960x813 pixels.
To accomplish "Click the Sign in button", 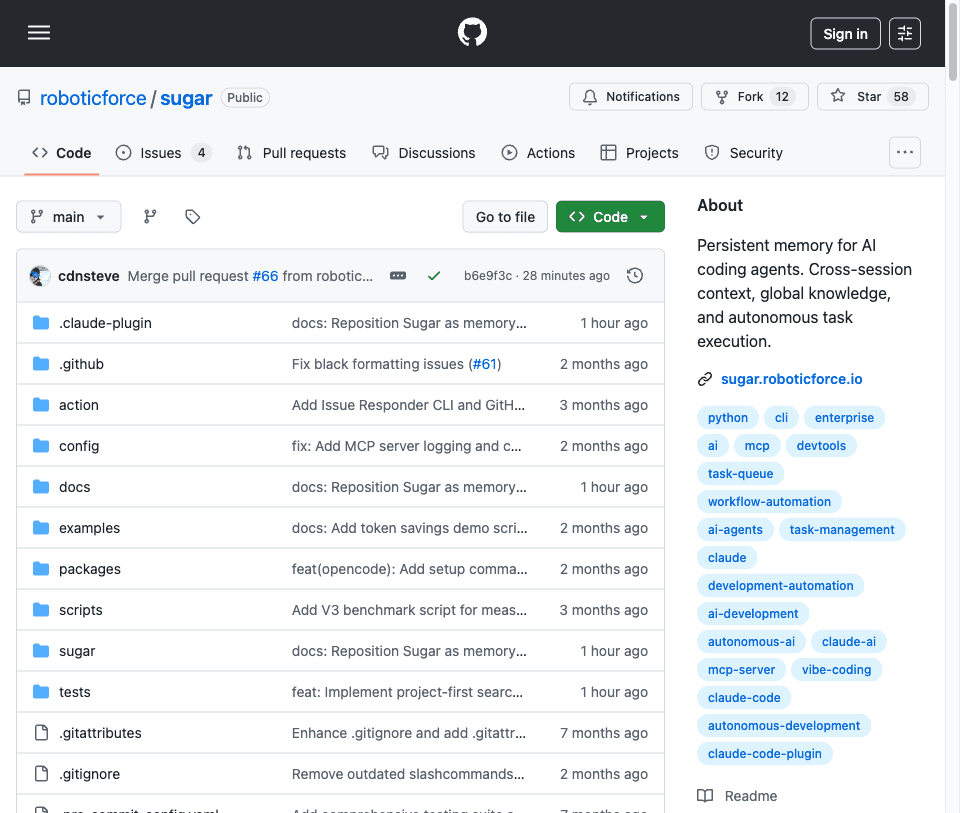I will 846,34.
